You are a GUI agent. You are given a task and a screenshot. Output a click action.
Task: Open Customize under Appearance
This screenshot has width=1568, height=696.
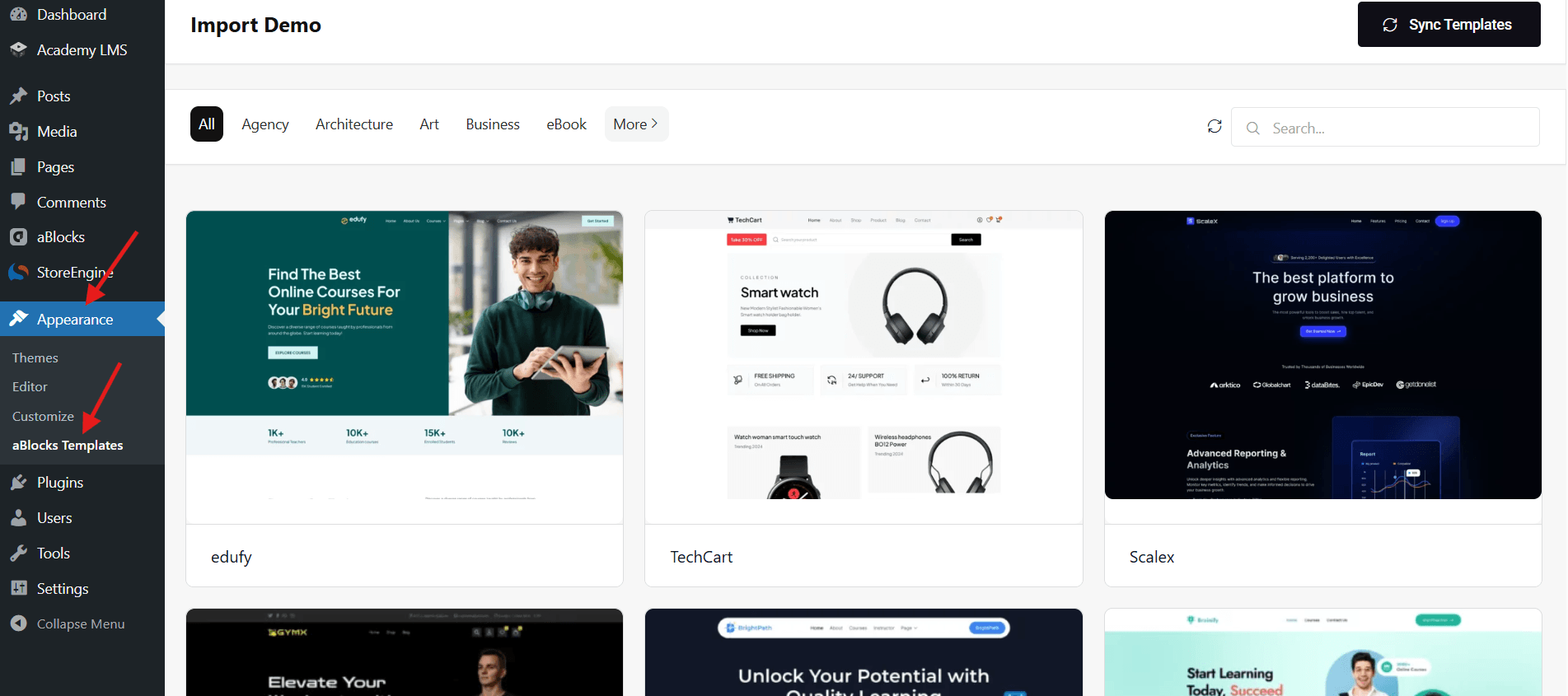pos(43,417)
